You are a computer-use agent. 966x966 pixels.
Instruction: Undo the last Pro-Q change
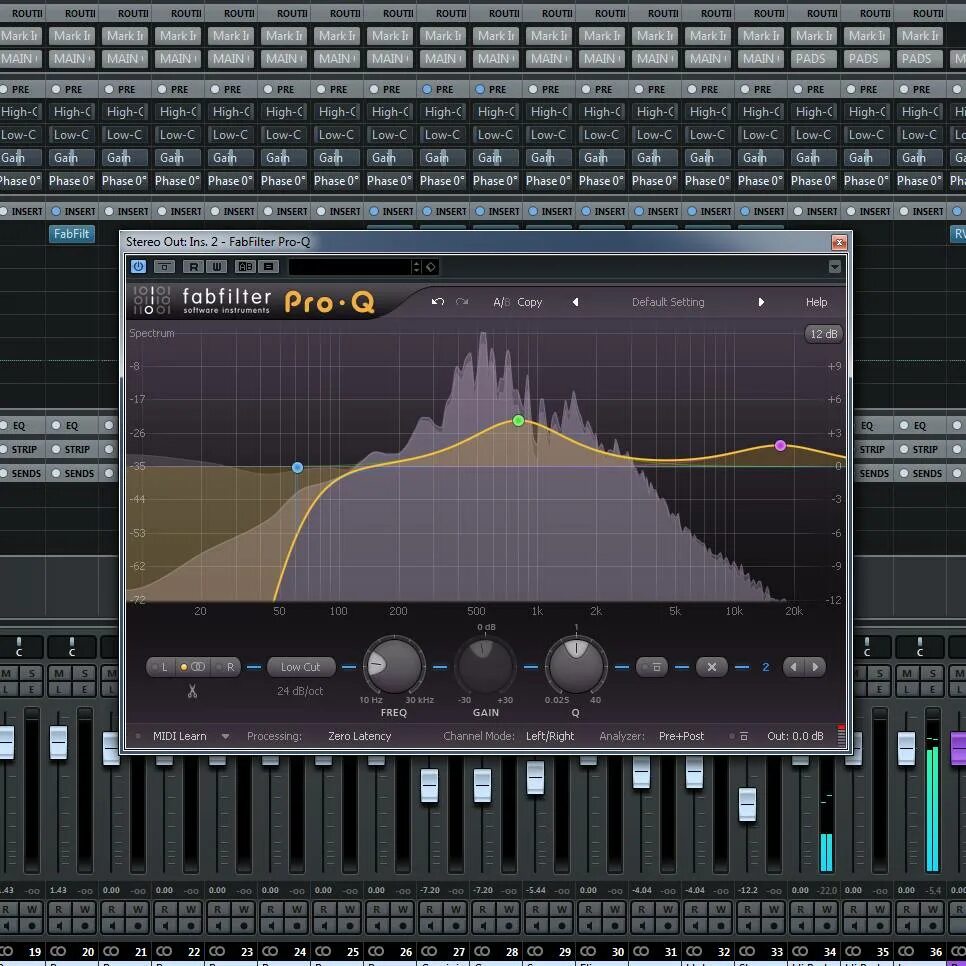click(x=437, y=301)
